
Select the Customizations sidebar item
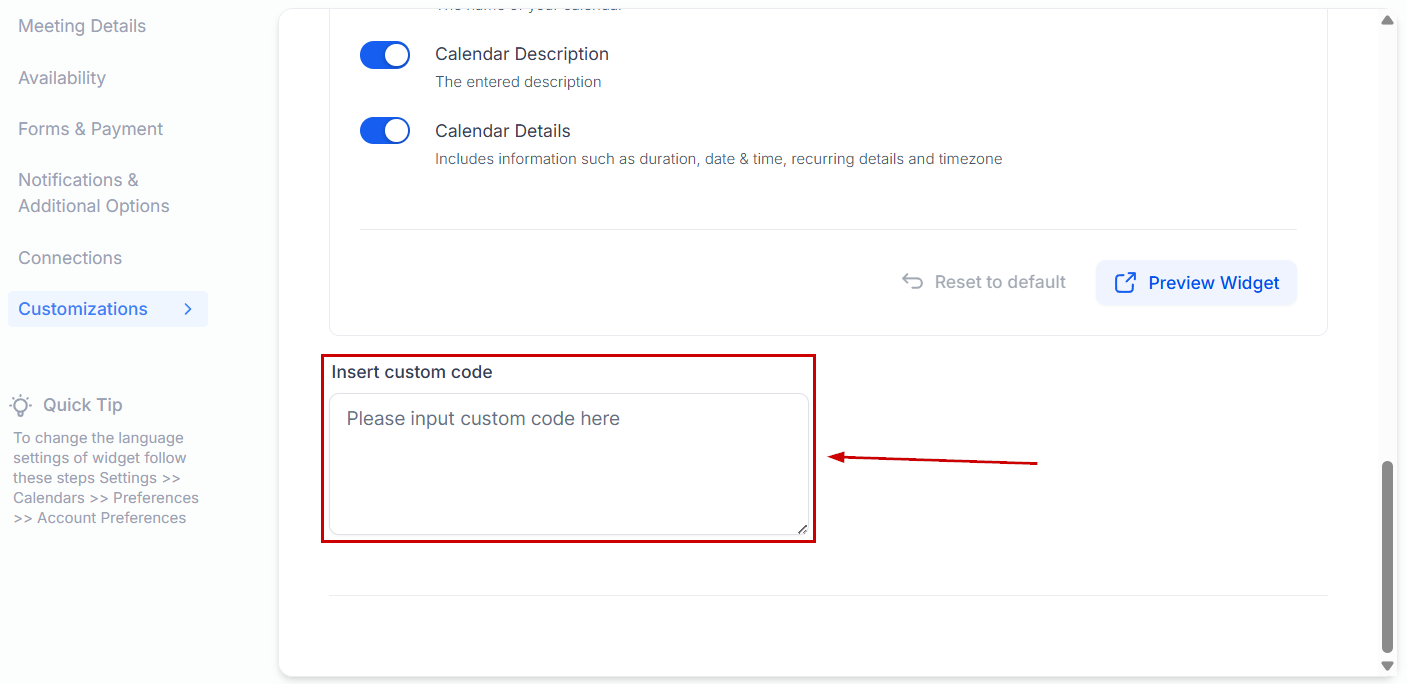pos(83,309)
